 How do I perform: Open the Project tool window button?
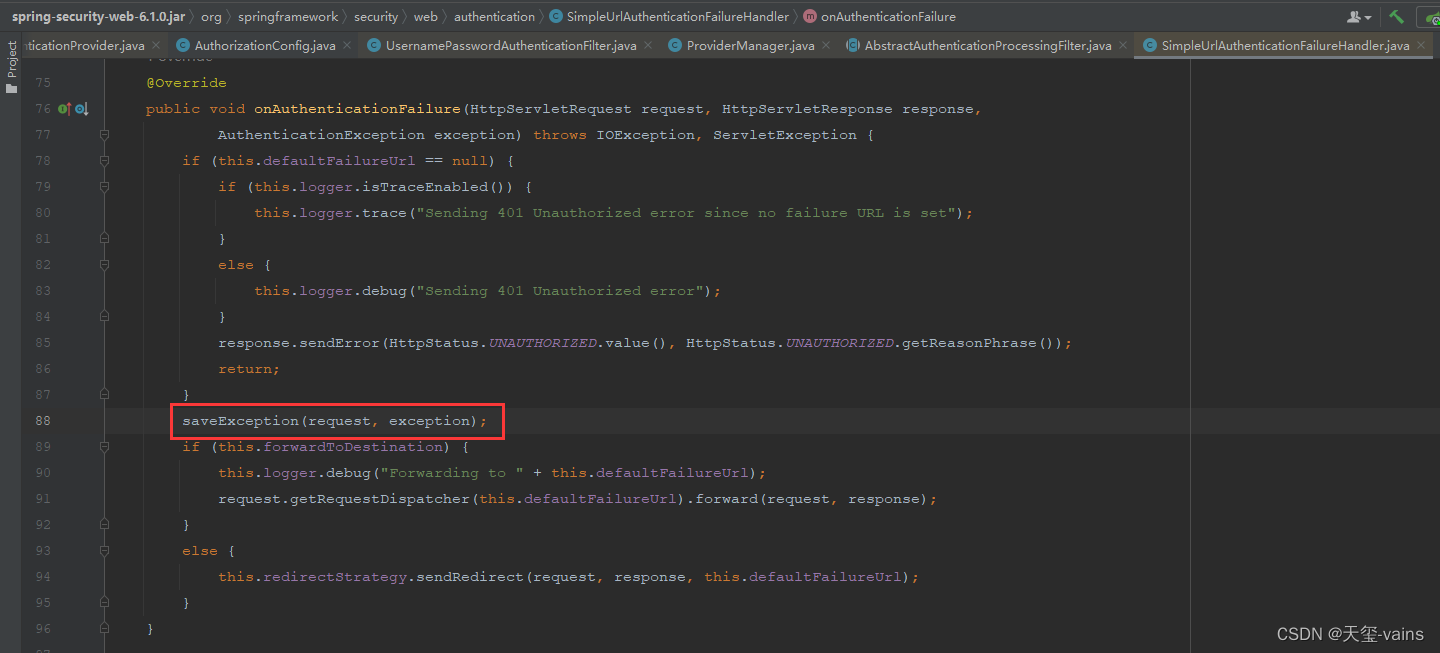(12, 67)
